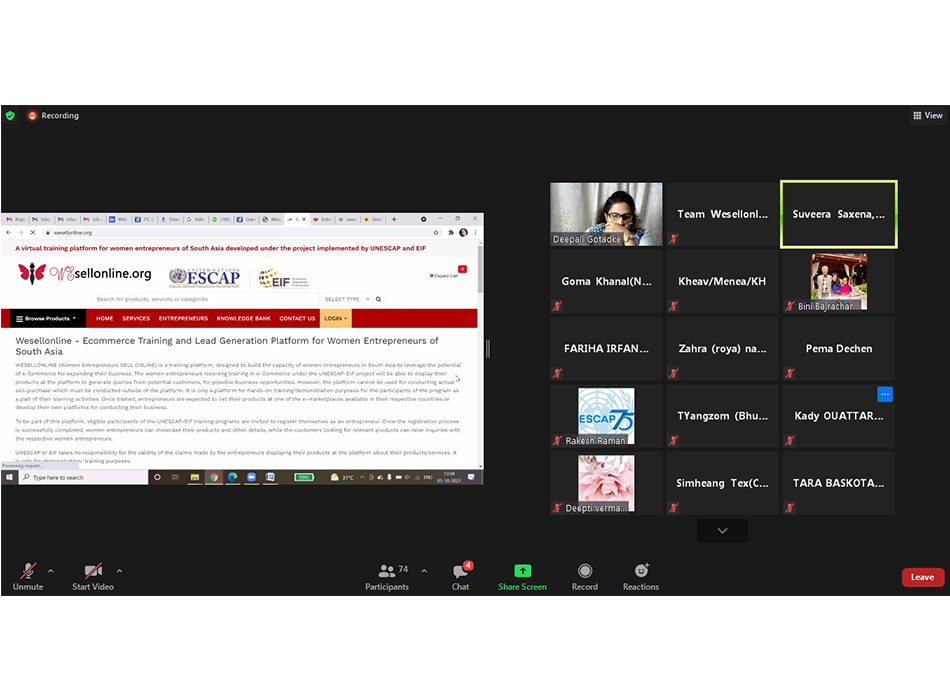Expand audio options arrow beside Unmute
Image resolution: width=950 pixels, height=700 pixels.
coord(51,571)
